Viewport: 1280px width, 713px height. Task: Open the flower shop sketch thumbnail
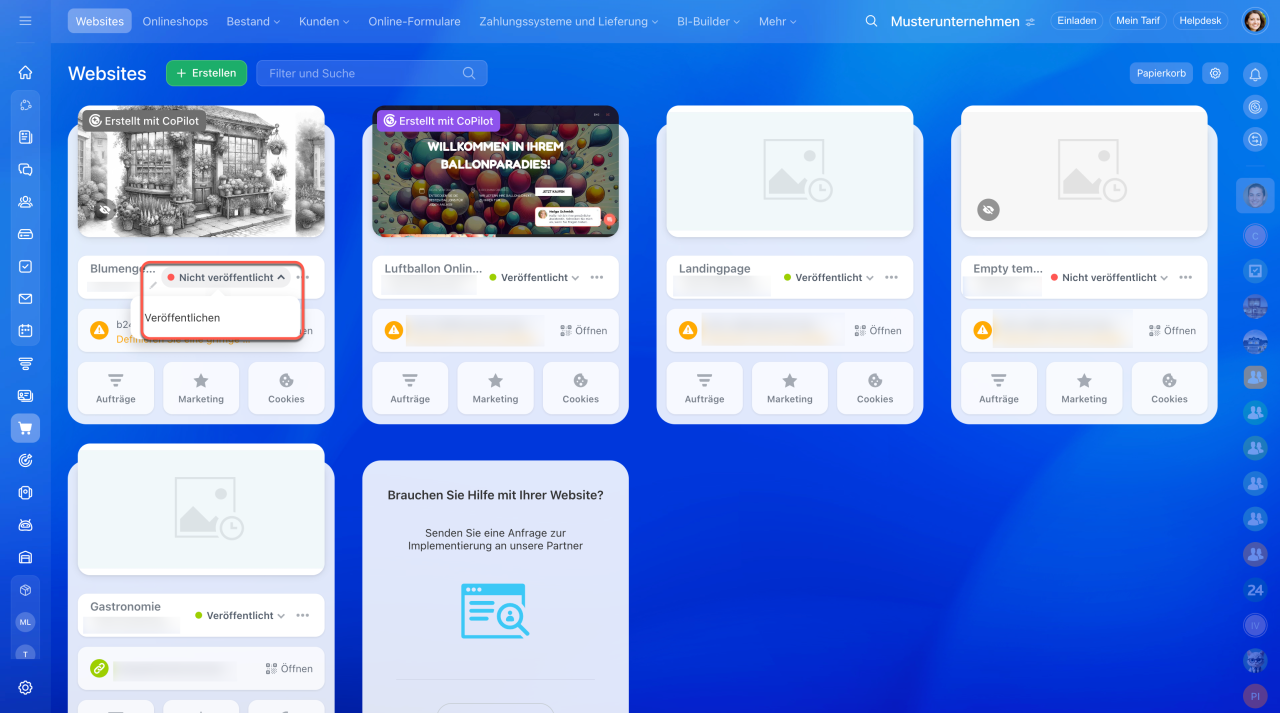(201, 172)
